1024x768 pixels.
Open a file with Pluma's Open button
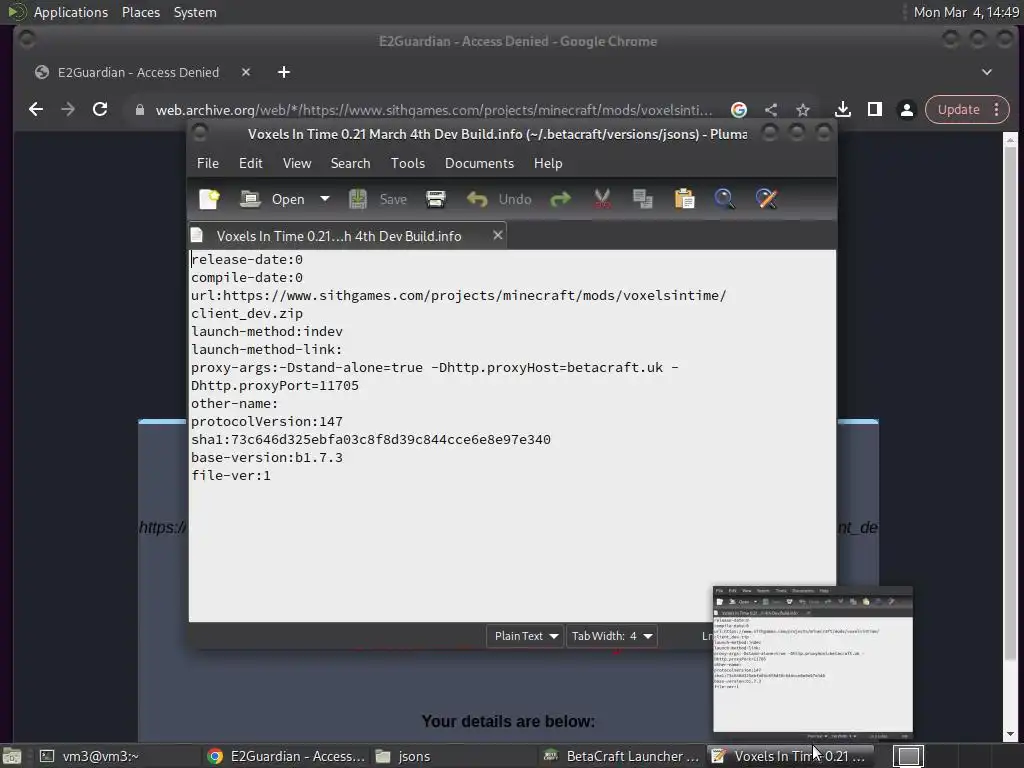[273, 199]
